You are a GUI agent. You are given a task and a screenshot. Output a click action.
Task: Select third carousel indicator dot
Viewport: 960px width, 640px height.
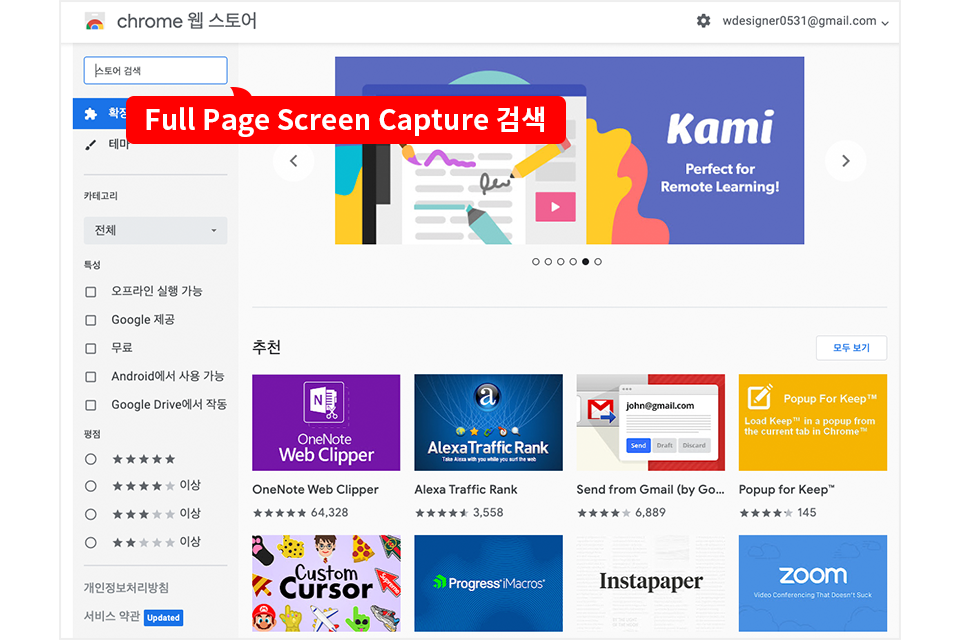tap(561, 262)
